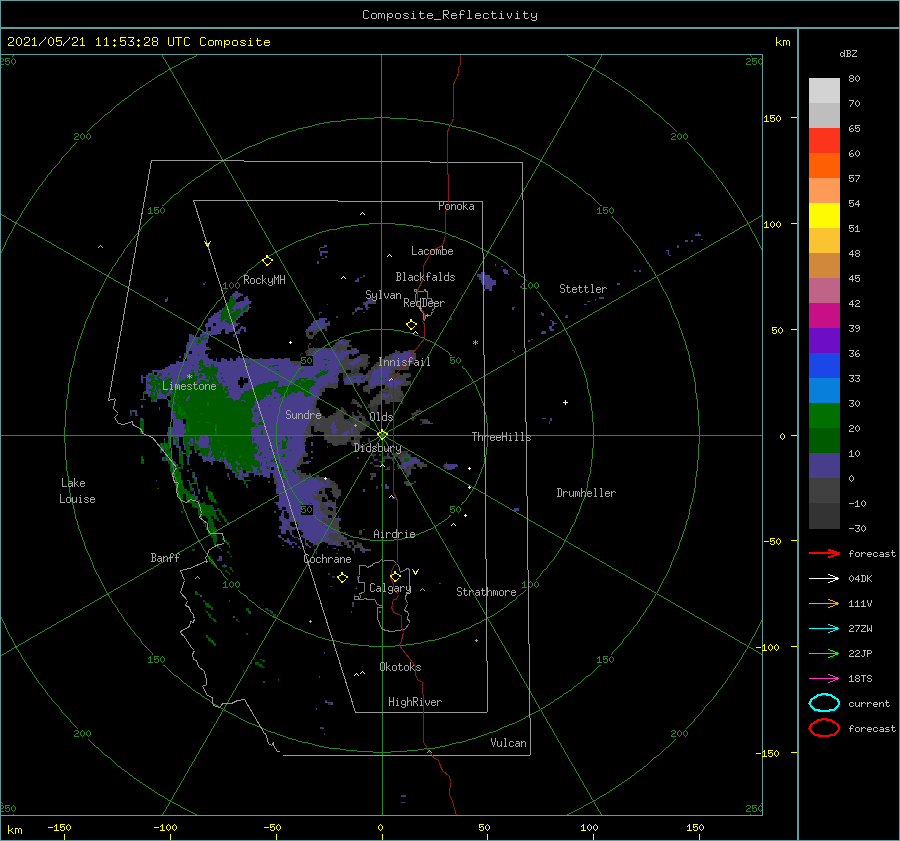
Task: Click the -30 dBZ legend value
Action: [858, 528]
